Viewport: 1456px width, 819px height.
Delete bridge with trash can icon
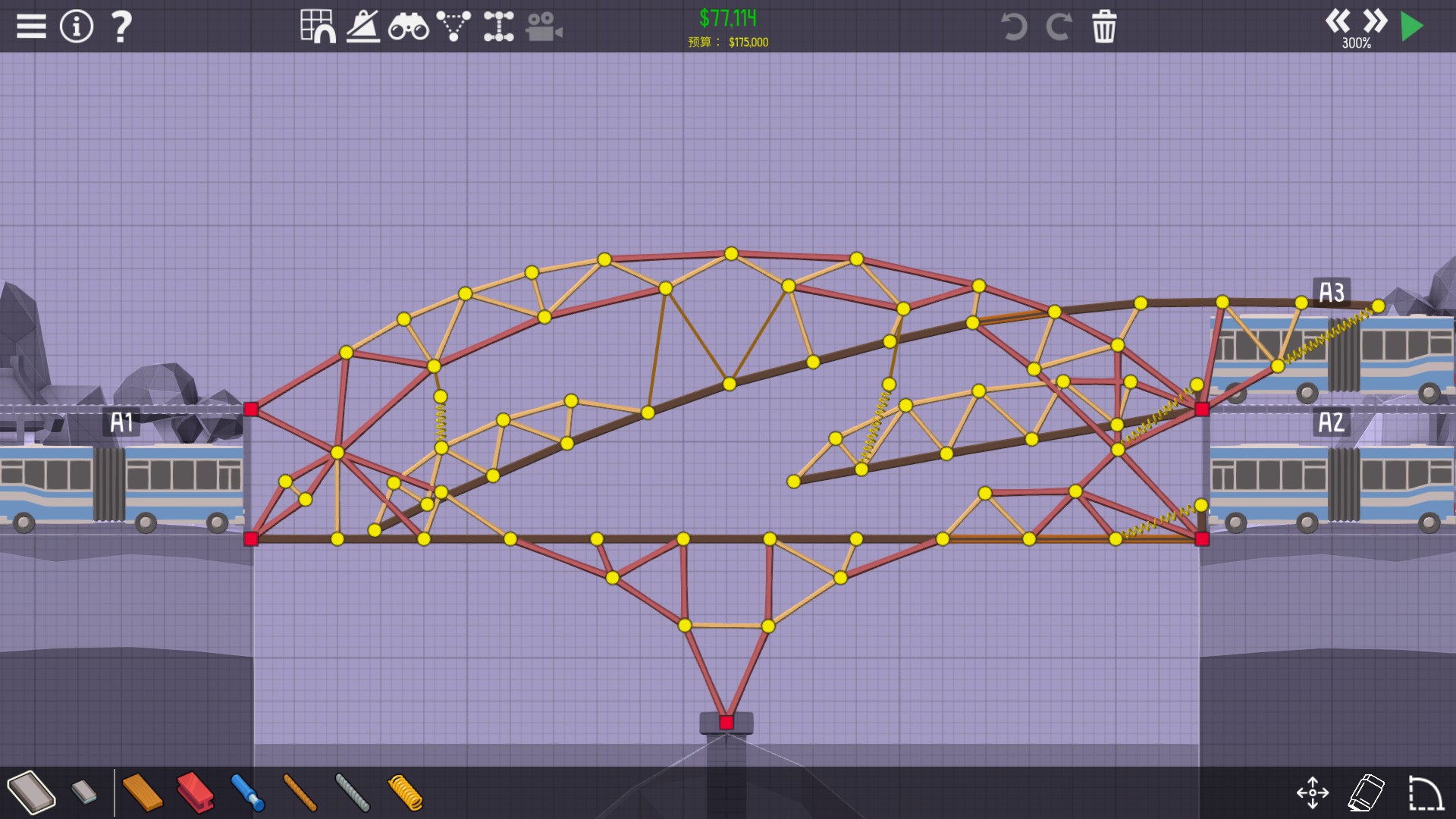1104,27
